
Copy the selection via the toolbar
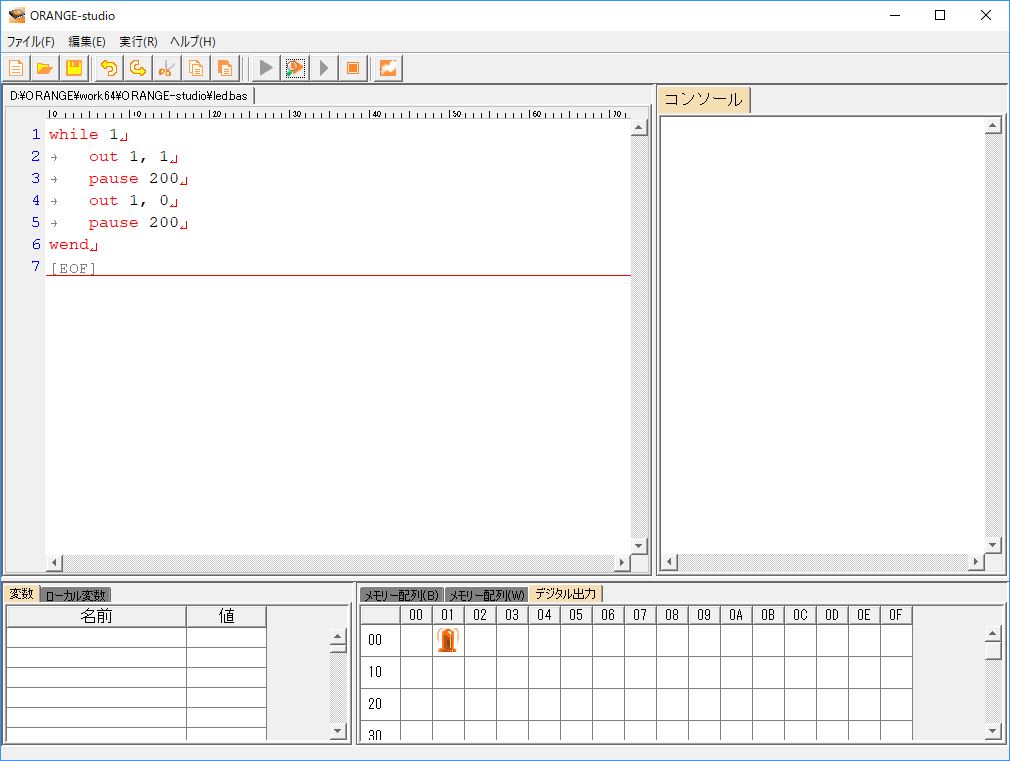196,68
